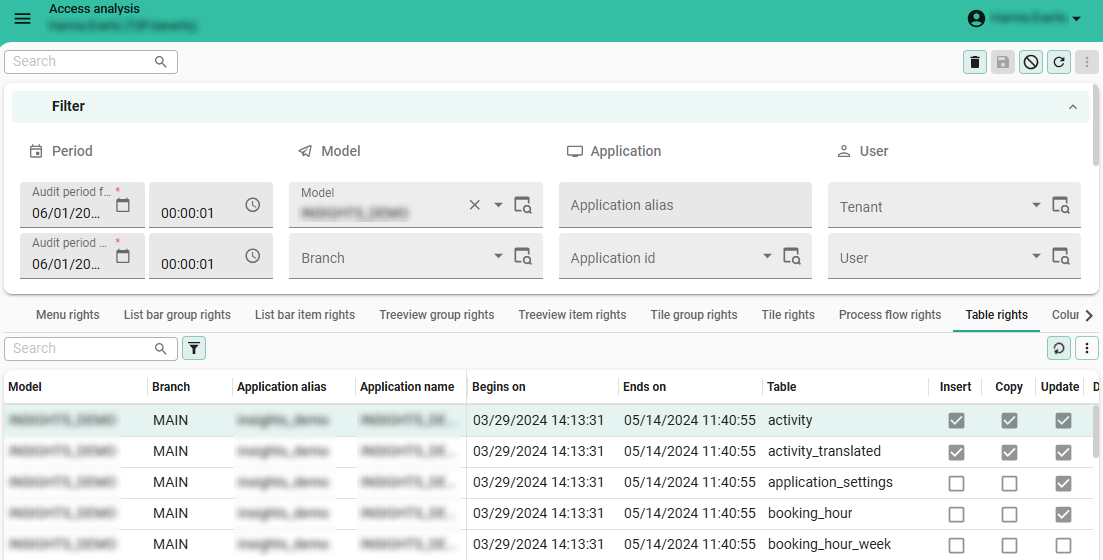Sort by the Table column header
This screenshot has height=560, width=1103.
[782, 387]
